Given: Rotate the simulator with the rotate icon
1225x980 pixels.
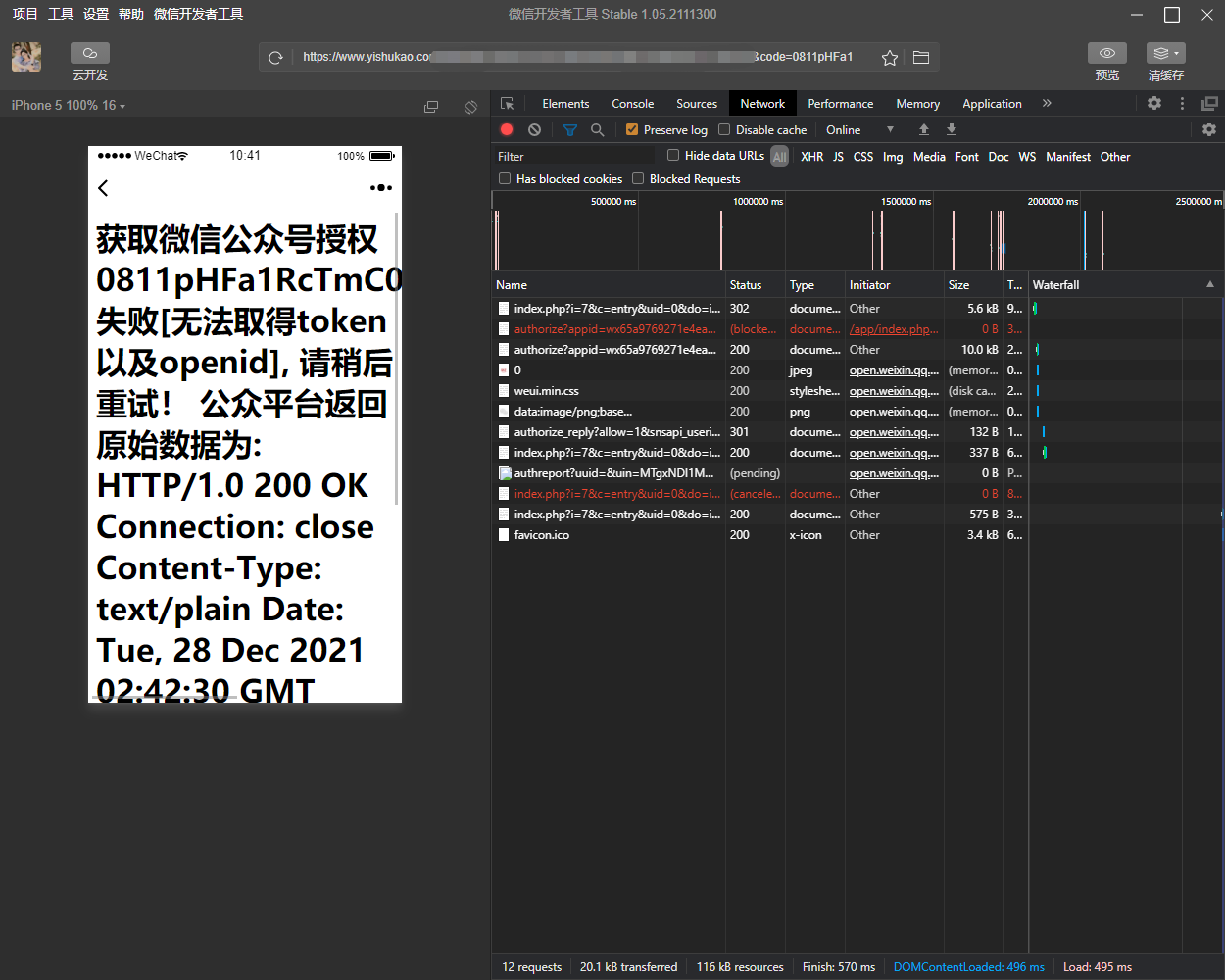Looking at the screenshot, I should 470,106.
